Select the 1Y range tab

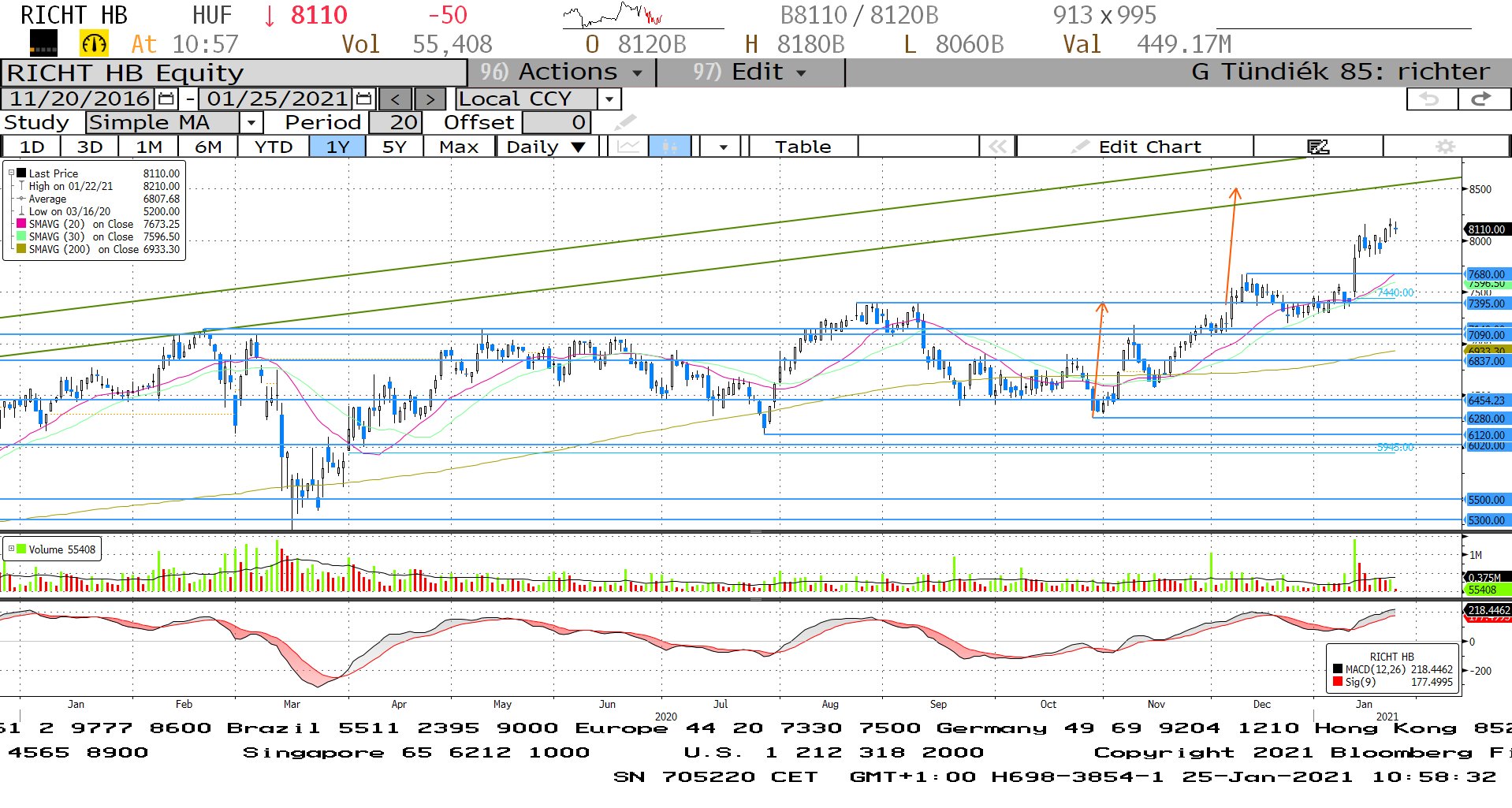[337, 147]
